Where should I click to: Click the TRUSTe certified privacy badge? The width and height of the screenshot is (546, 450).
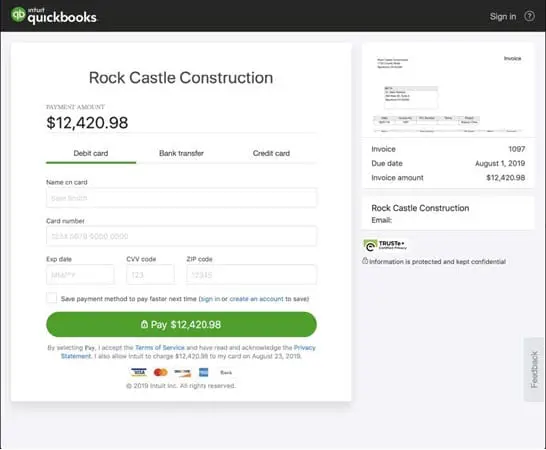point(385,245)
